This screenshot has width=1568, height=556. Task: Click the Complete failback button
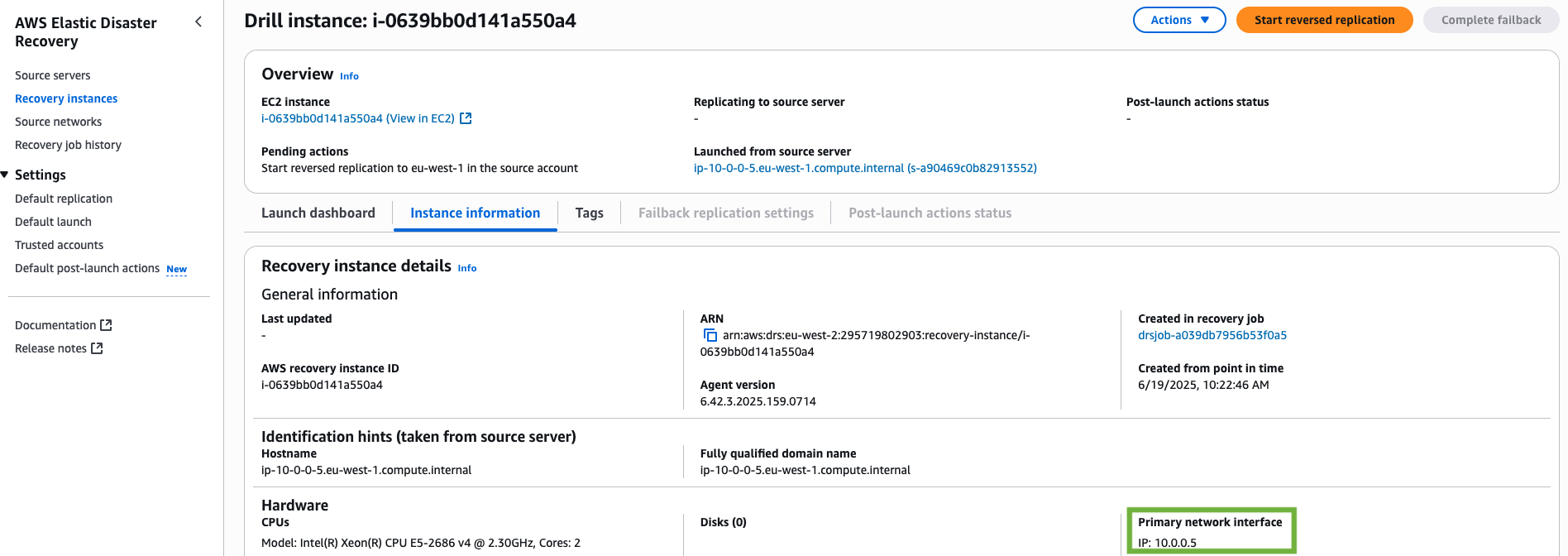(x=1490, y=20)
